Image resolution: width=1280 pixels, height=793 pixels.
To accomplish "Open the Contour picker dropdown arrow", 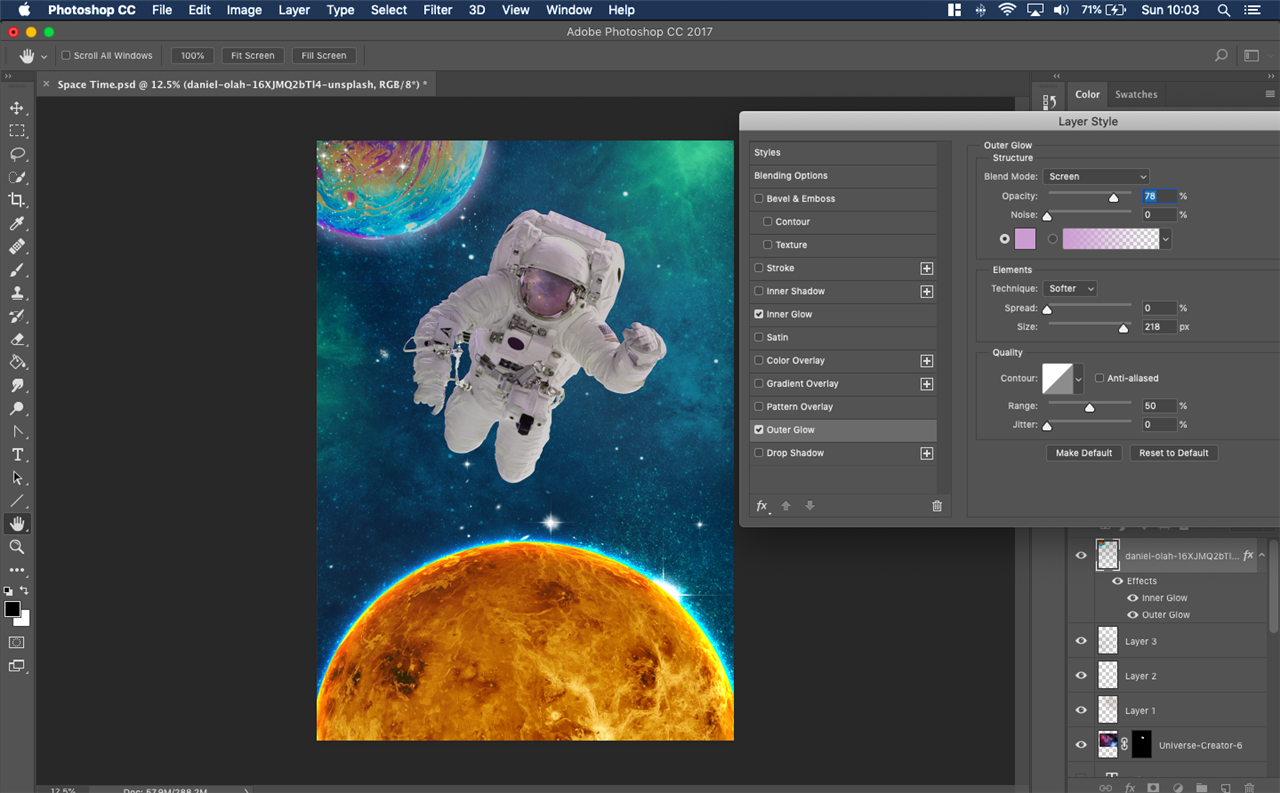I will pos(1078,379).
